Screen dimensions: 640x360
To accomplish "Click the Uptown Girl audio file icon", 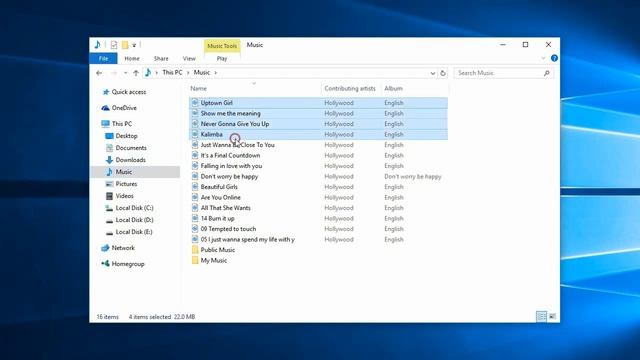I will click(195, 103).
